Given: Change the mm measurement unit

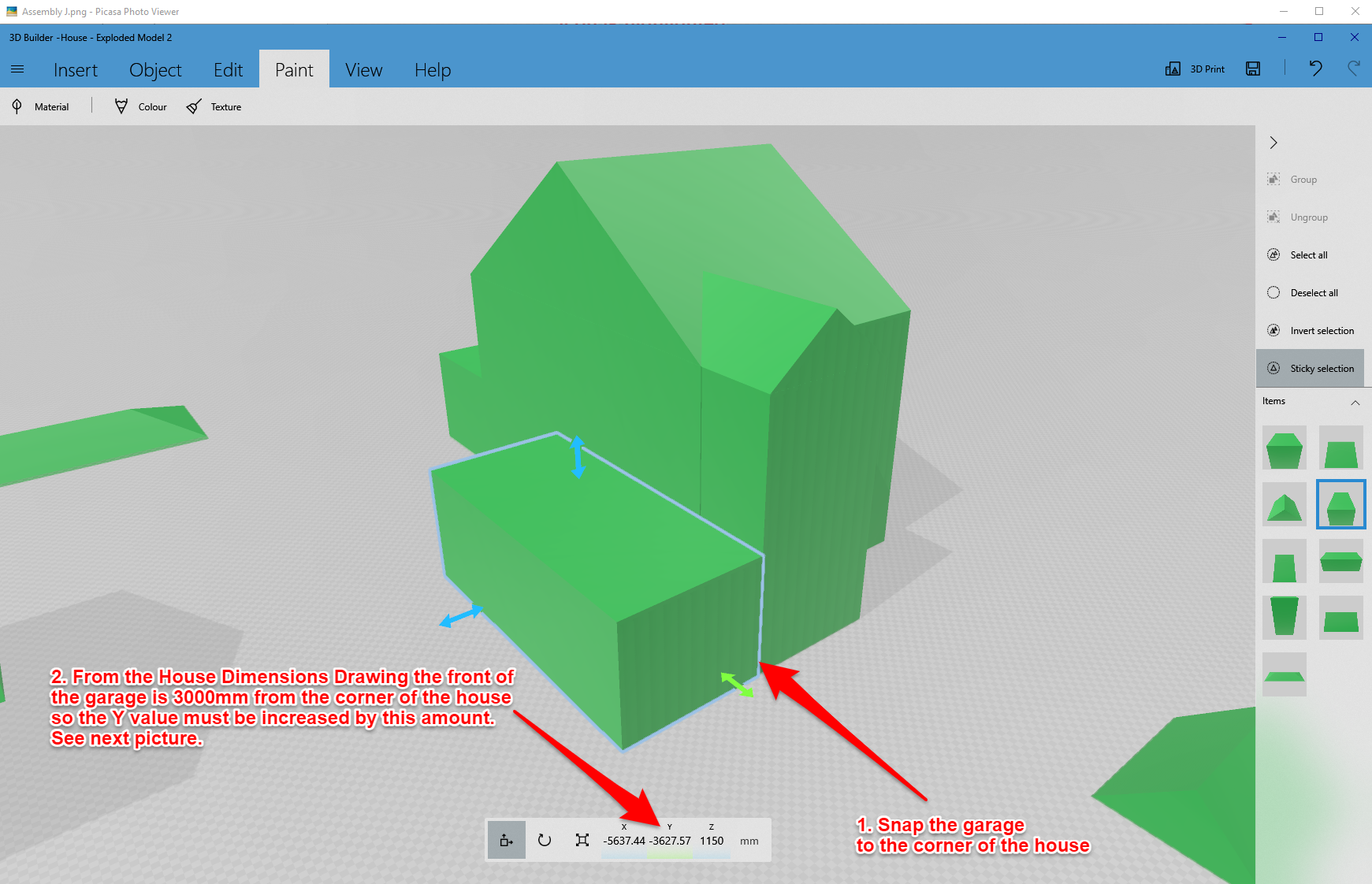Looking at the screenshot, I should pos(749,841).
